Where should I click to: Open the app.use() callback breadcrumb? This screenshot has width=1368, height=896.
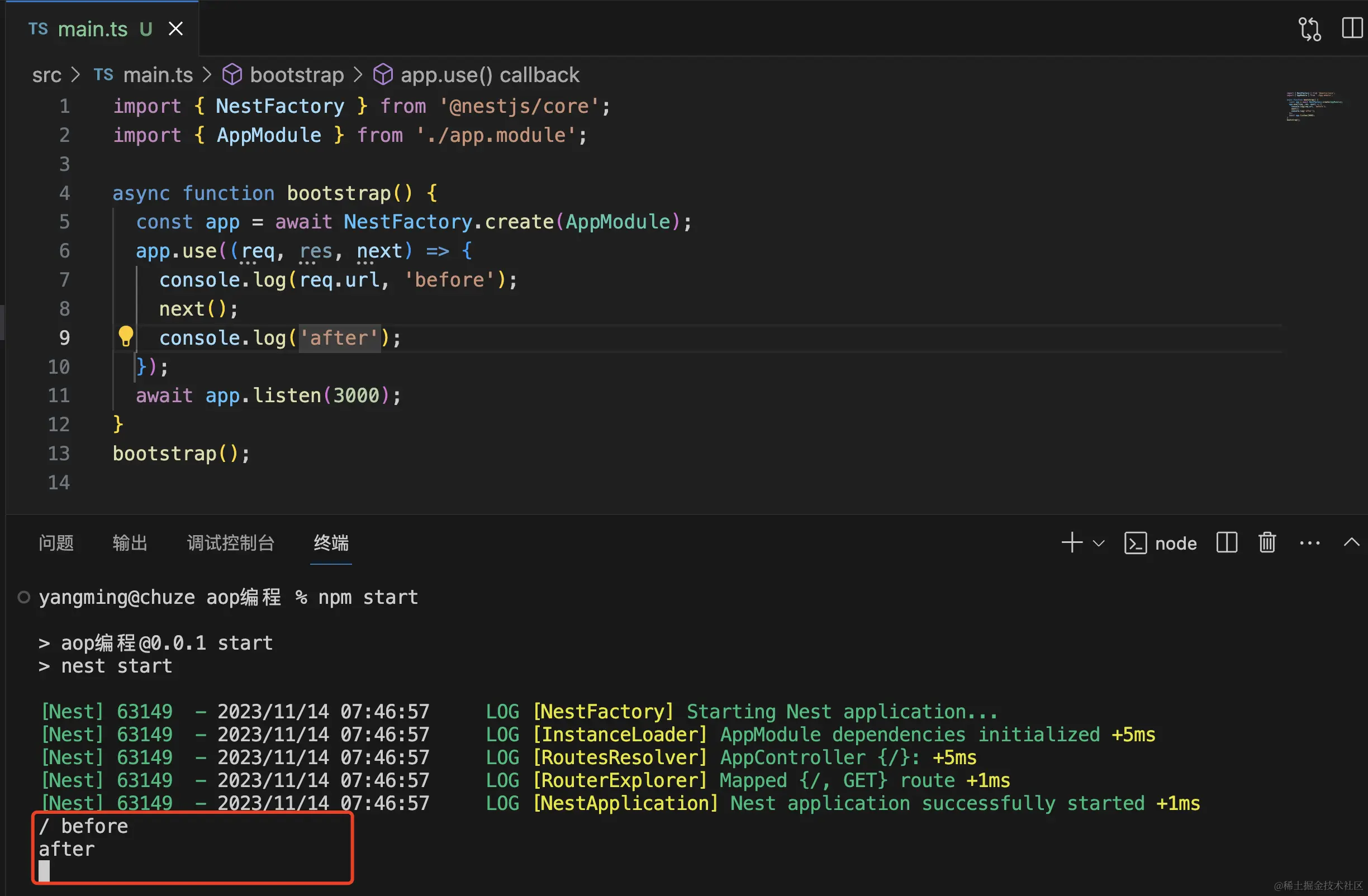click(490, 75)
